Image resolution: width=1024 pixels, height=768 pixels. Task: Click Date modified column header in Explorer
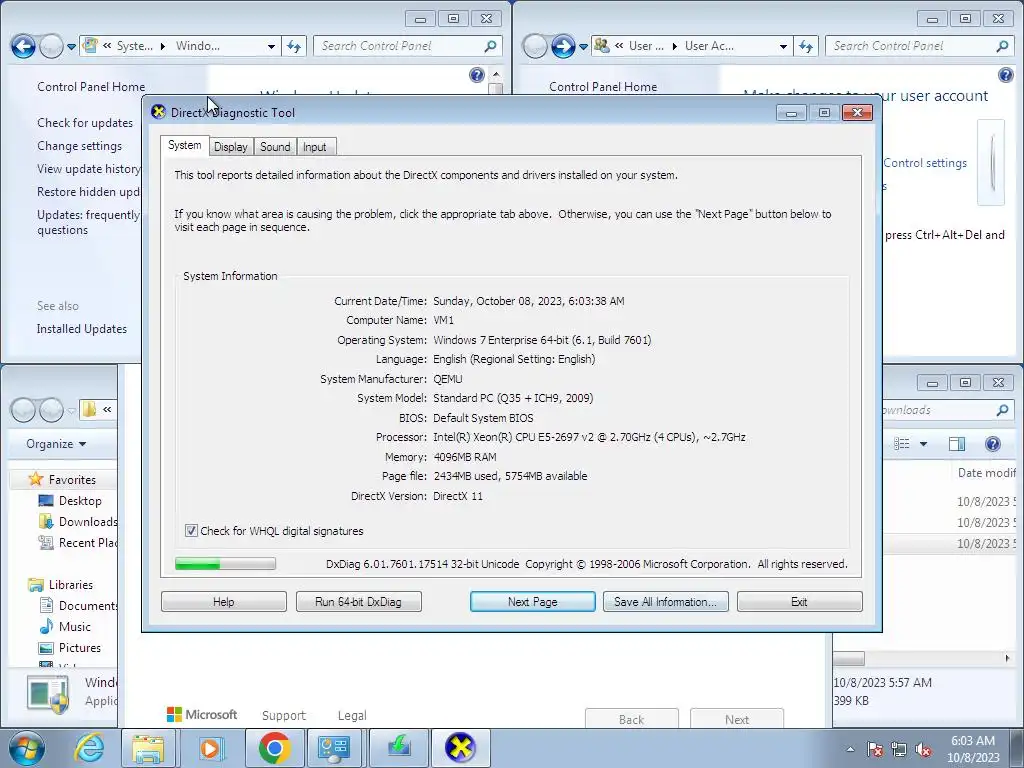point(986,472)
